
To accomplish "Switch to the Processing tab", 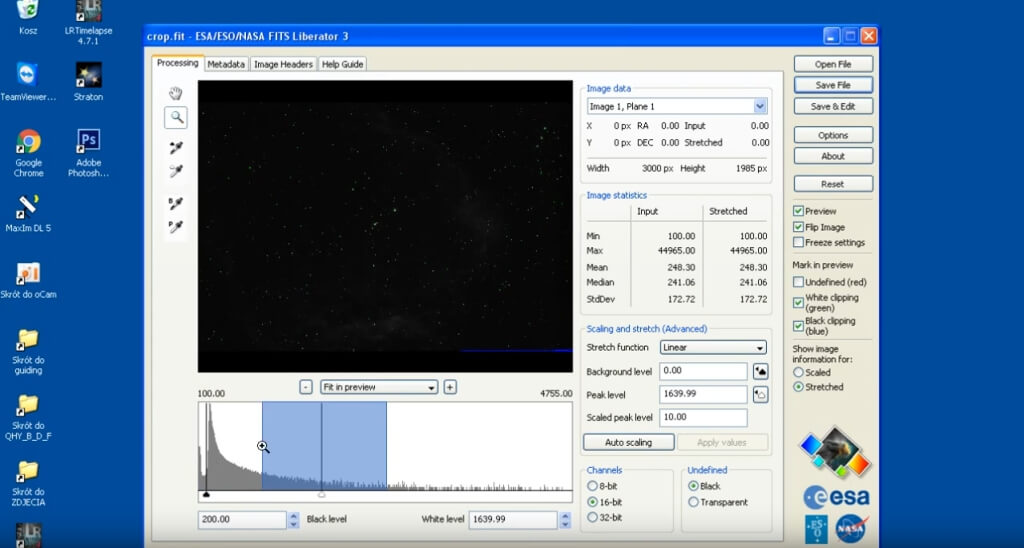I will 178,63.
